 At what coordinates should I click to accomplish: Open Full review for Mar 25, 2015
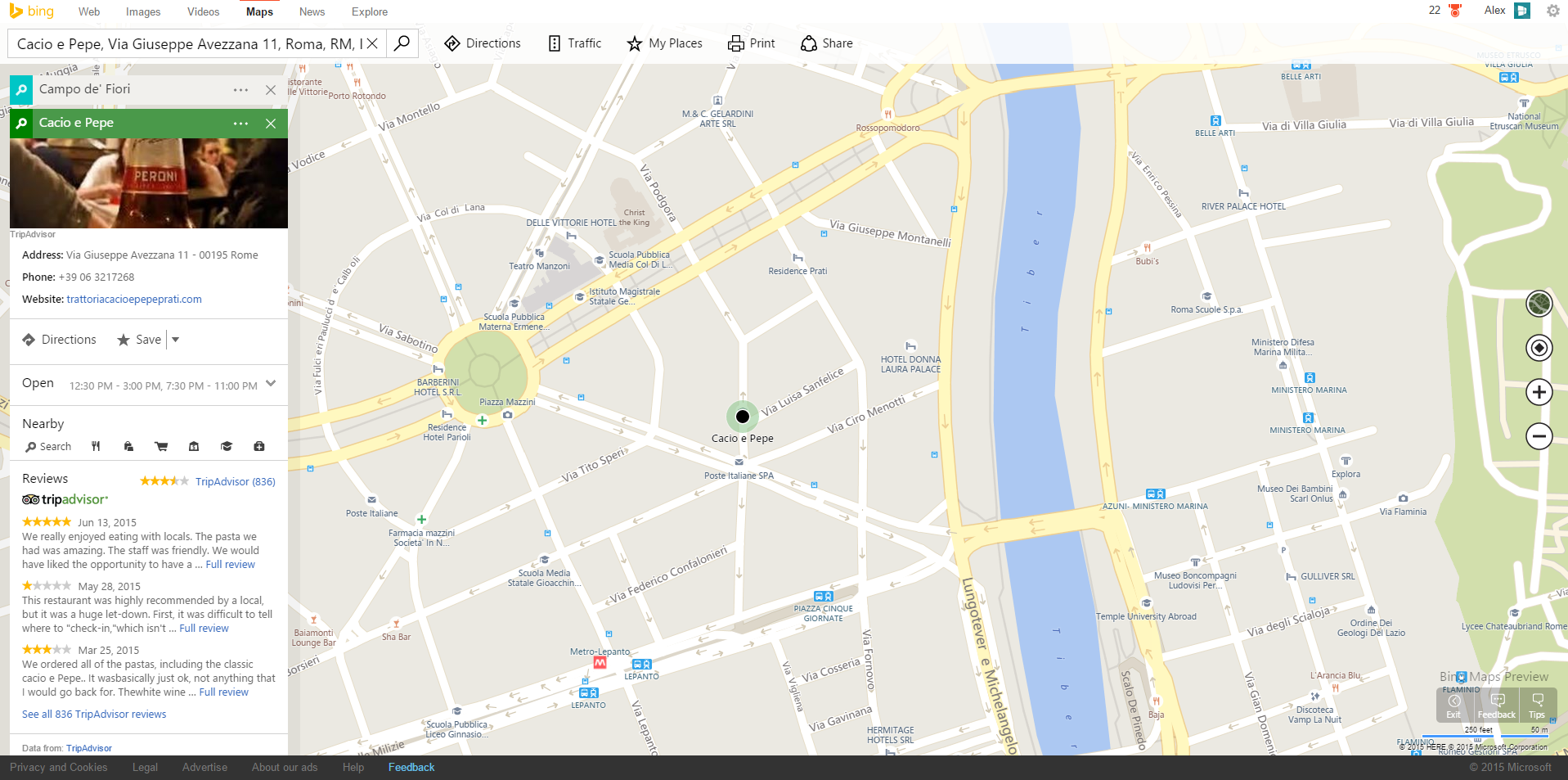[223, 692]
